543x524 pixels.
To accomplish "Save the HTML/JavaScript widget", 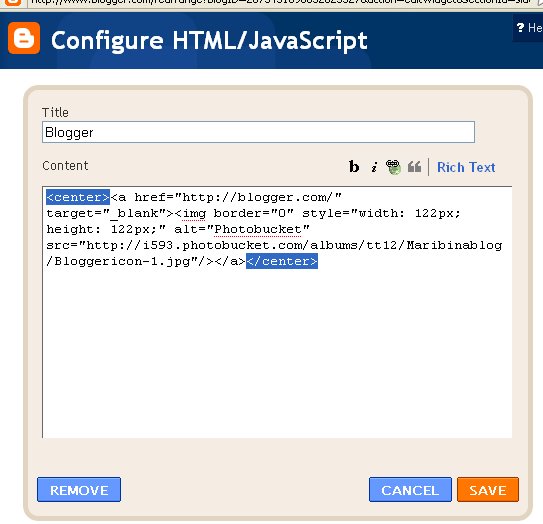I will pos(488,489).
